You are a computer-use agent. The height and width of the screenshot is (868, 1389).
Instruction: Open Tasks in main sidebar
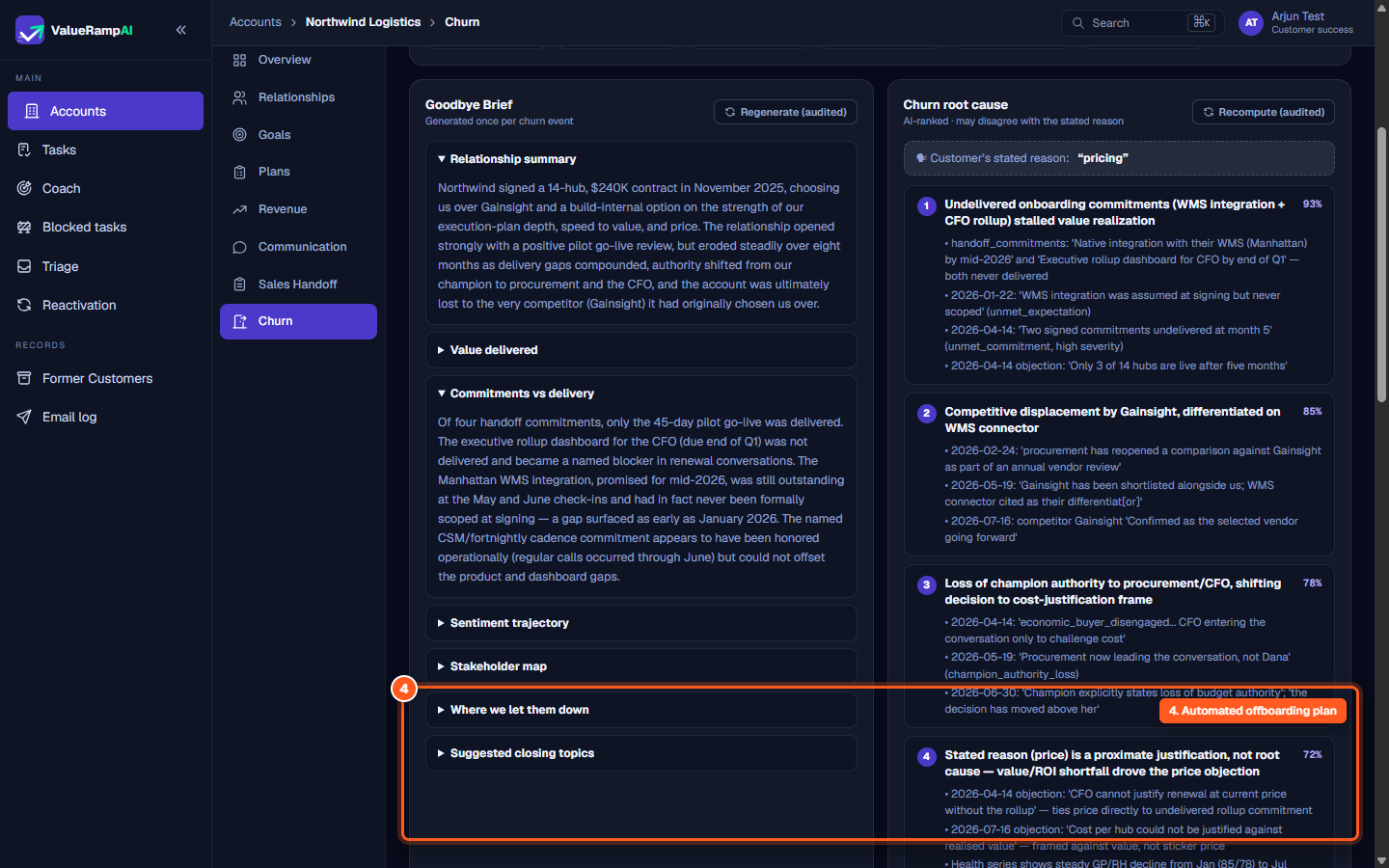click(x=105, y=149)
